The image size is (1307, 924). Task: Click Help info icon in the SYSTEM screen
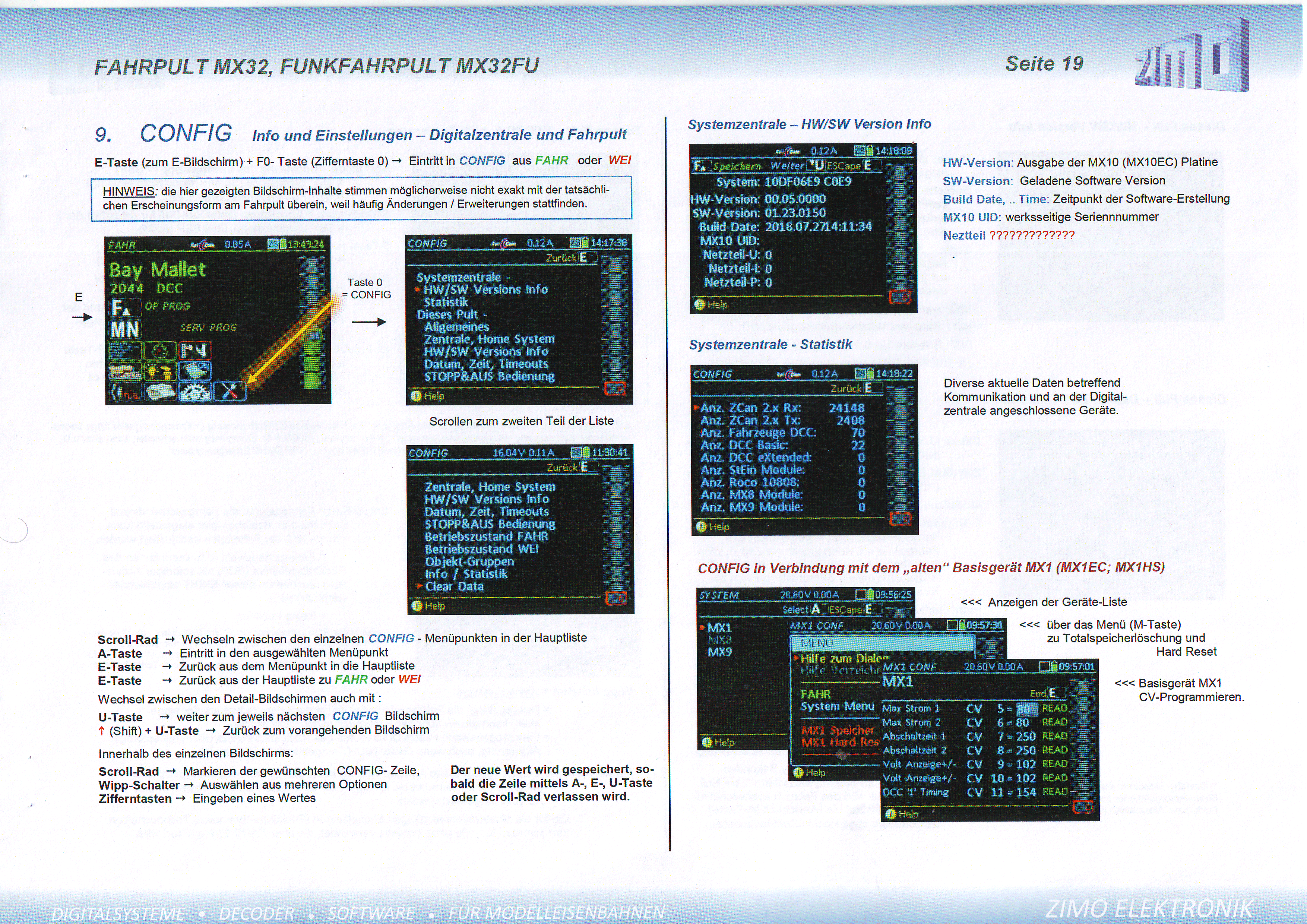[x=707, y=743]
